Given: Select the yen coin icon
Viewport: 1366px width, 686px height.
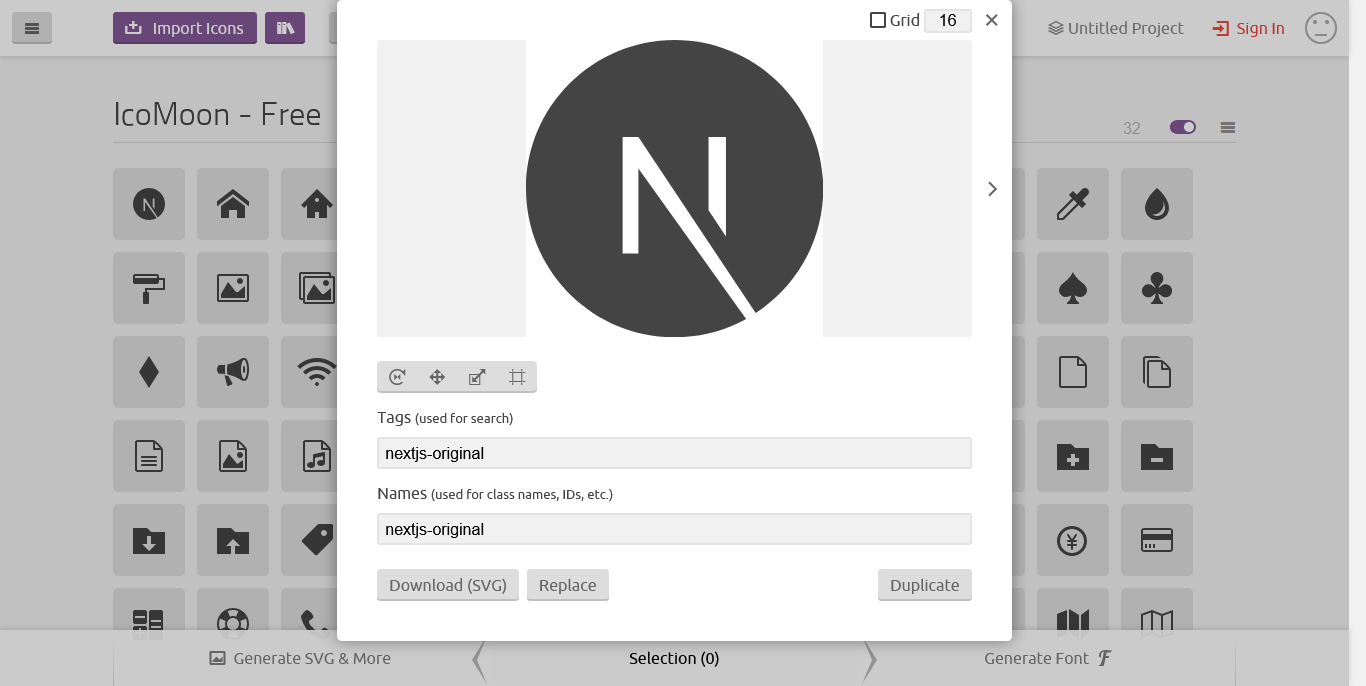Looking at the screenshot, I should point(1073,540).
